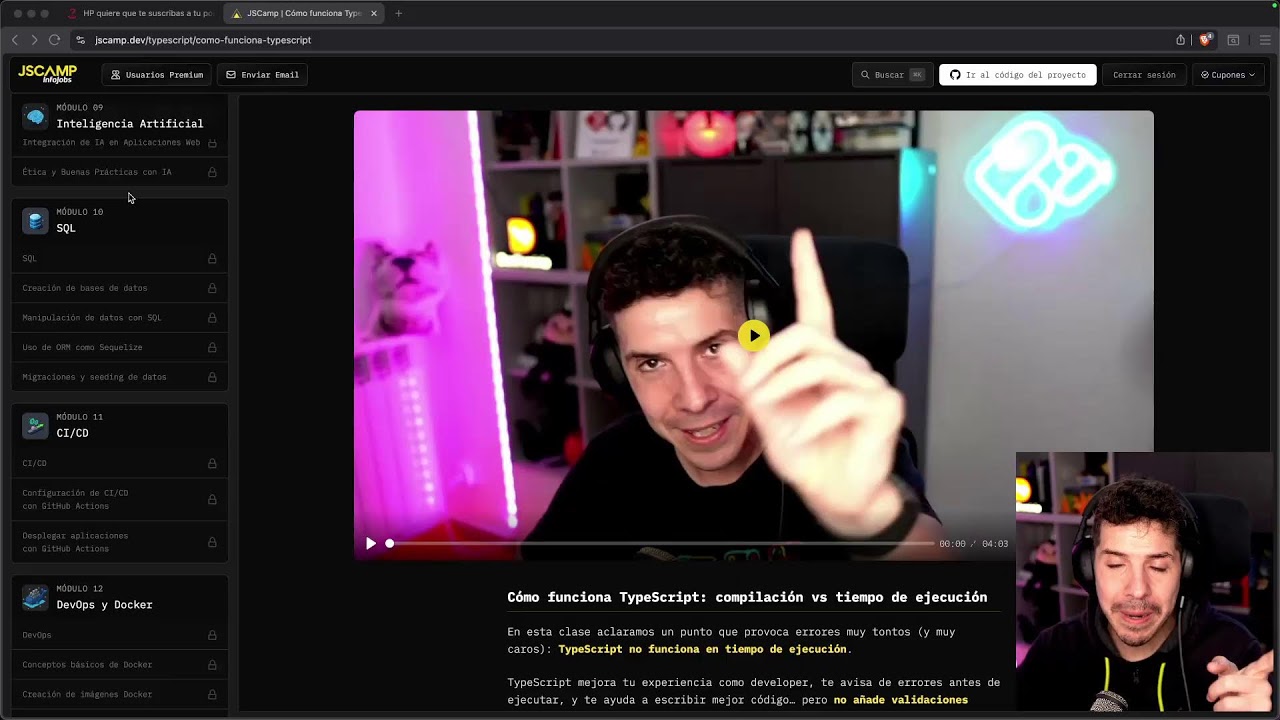Open the SQL intro lesson row

pos(120,258)
